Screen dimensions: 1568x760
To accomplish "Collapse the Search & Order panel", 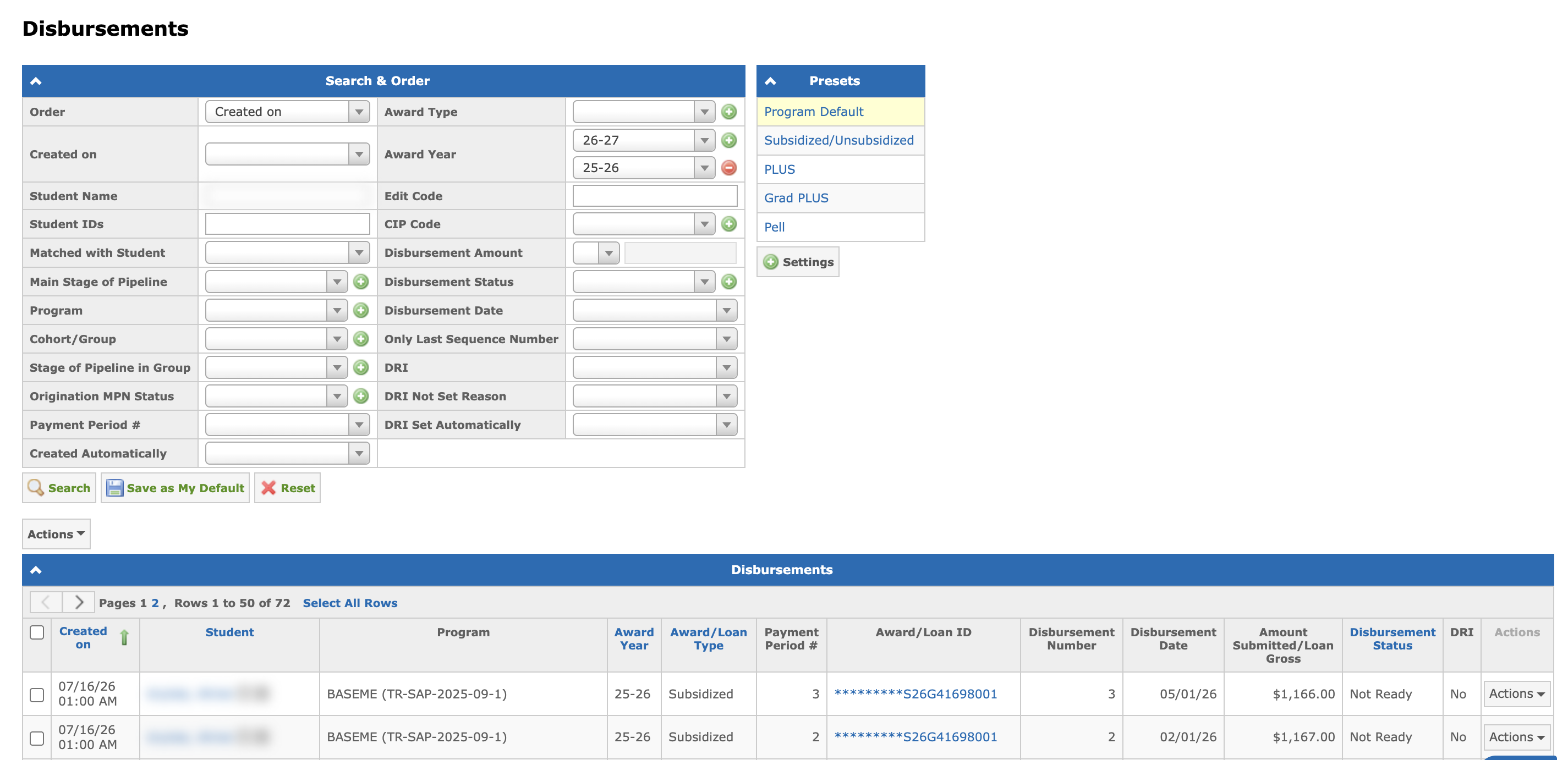I will (36, 81).
